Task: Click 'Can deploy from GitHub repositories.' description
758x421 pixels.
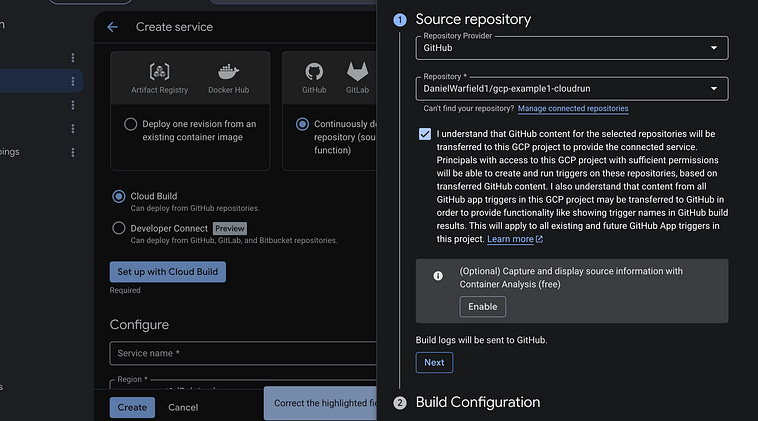Action: point(195,208)
